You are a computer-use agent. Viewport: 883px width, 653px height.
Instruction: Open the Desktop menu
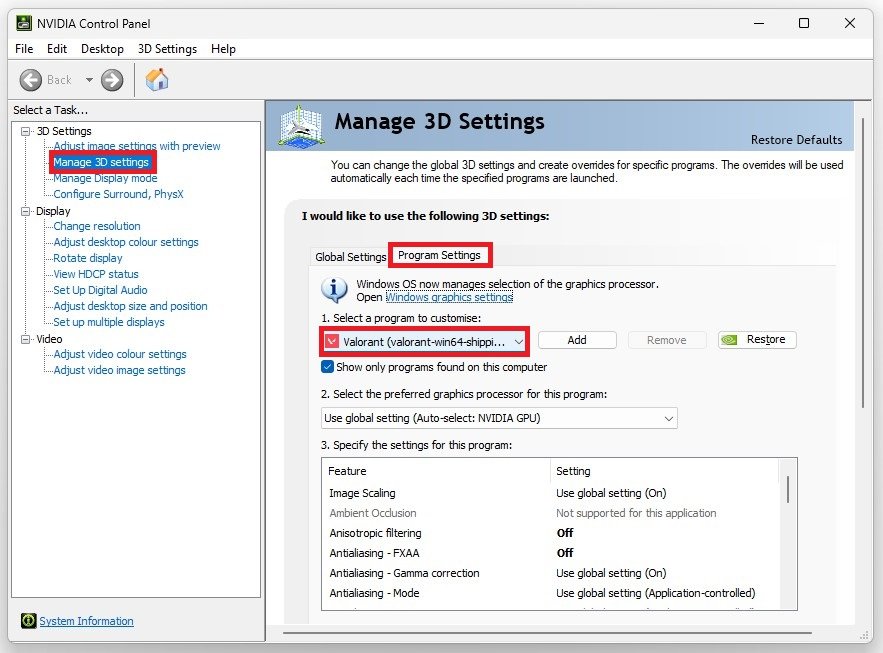click(x=102, y=49)
